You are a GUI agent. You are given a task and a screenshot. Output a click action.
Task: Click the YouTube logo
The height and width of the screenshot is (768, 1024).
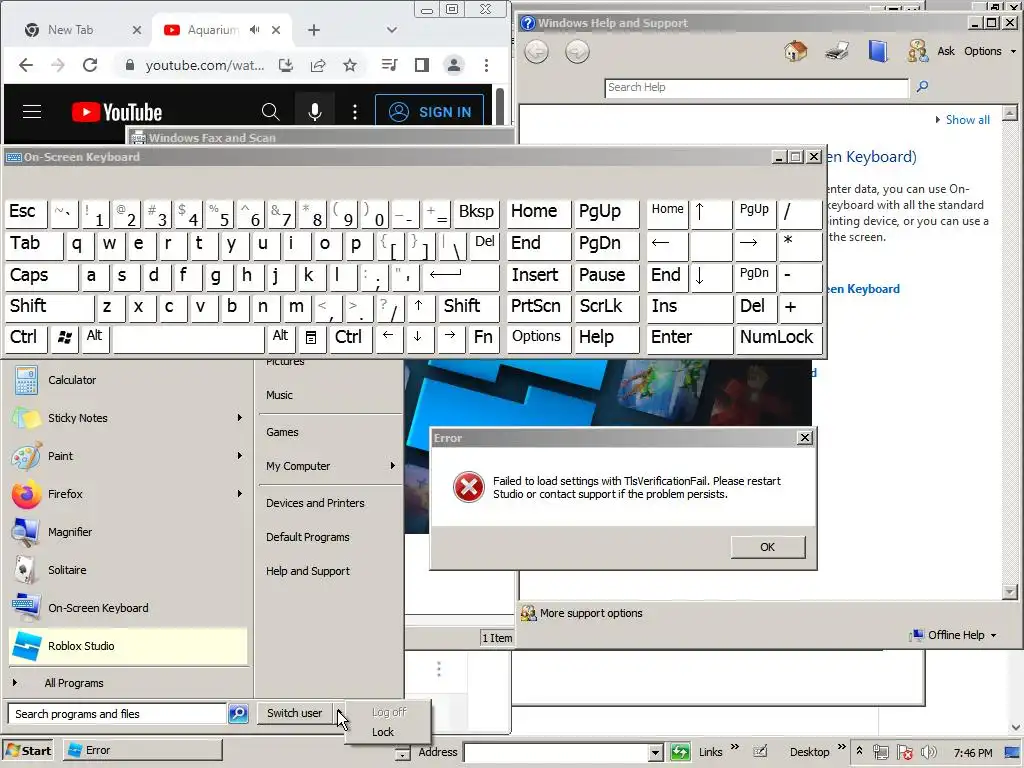pos(117,112)
